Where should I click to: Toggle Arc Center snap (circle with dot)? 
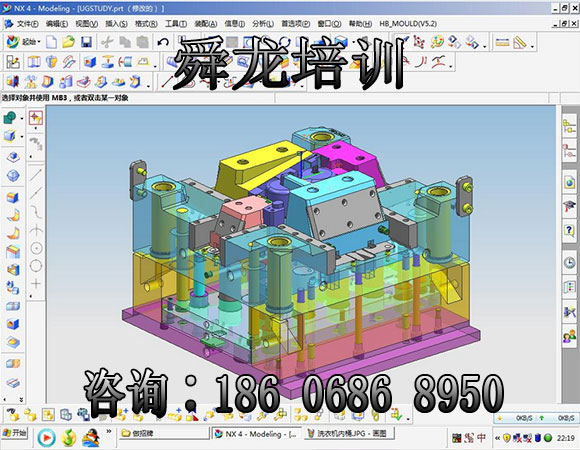coord(36,248)
